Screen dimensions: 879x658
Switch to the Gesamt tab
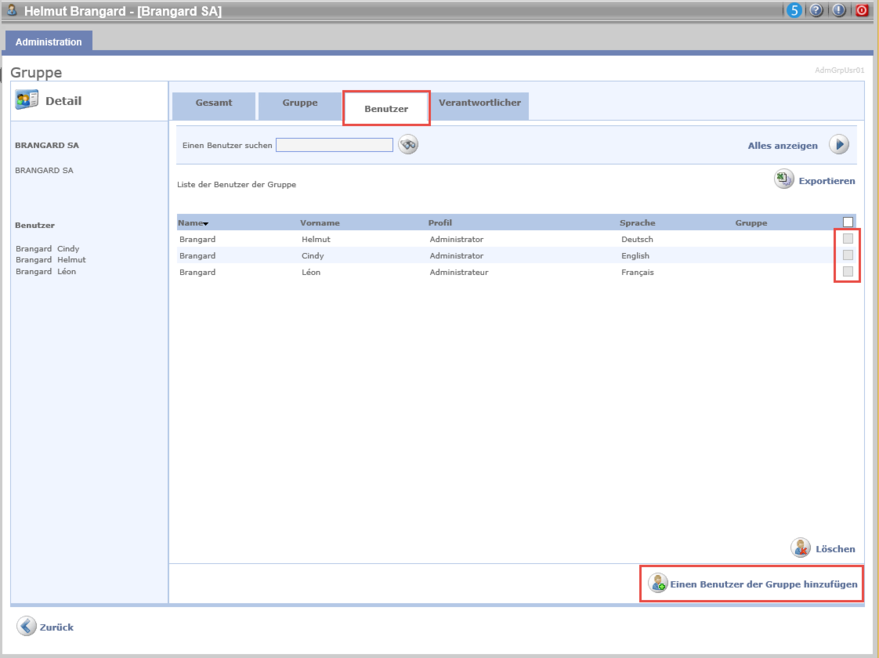[x=214, y=104]
